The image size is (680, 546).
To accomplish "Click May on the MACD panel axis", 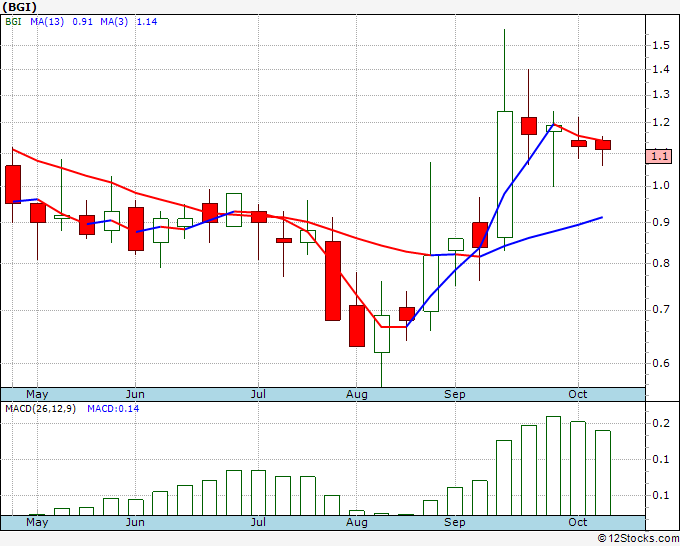I will (x=37, y=522).
